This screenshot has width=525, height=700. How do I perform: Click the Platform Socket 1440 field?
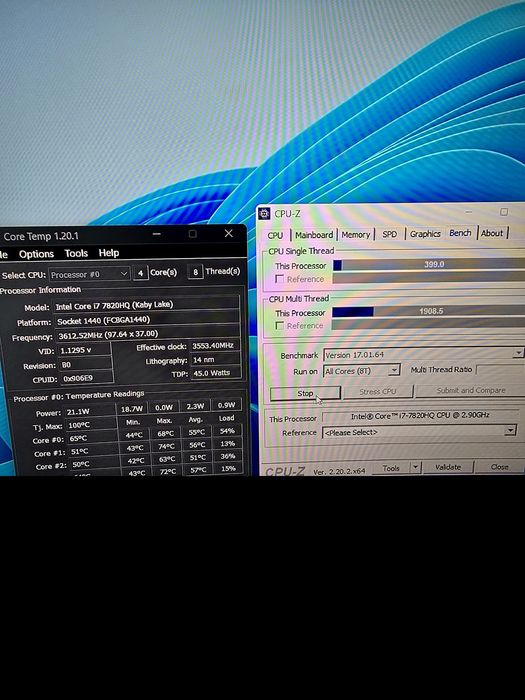(147, 321)
